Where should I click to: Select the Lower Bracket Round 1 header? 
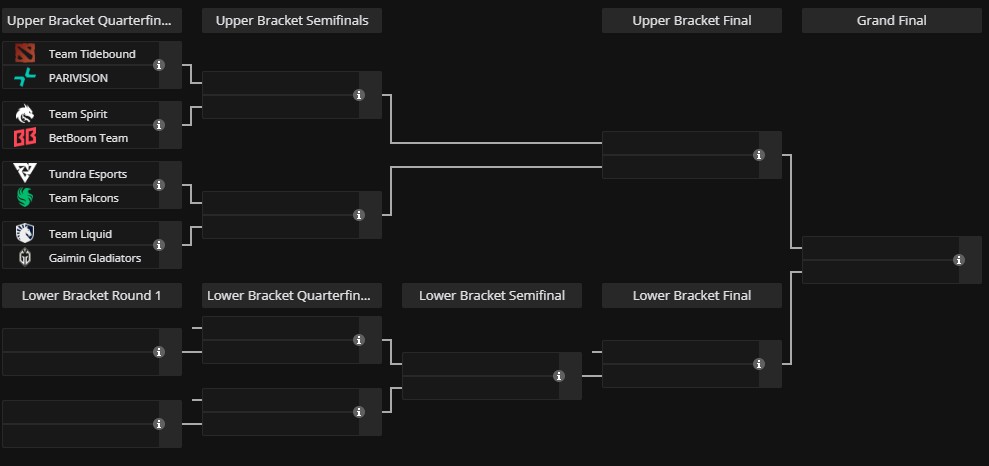click(92, 295)
